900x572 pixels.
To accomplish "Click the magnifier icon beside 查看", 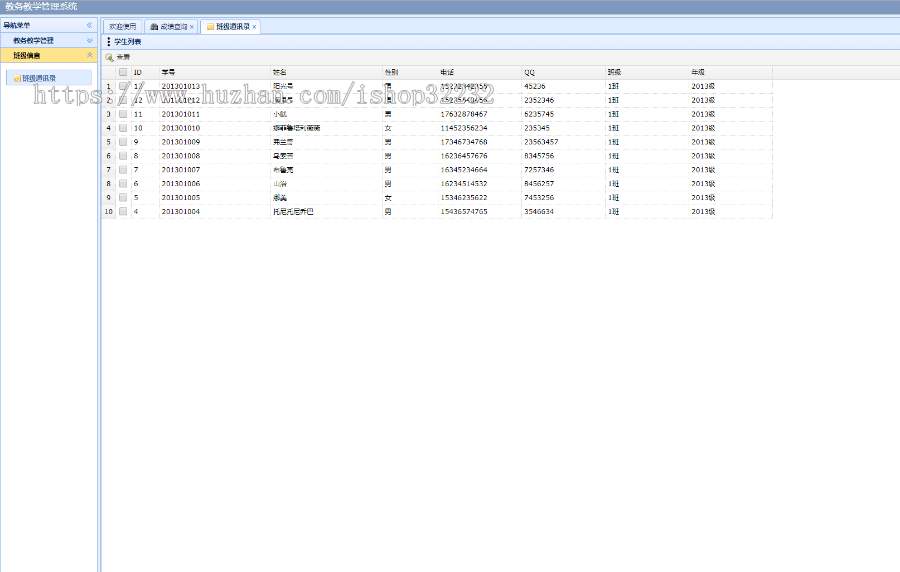I will (x=109, y=57).
